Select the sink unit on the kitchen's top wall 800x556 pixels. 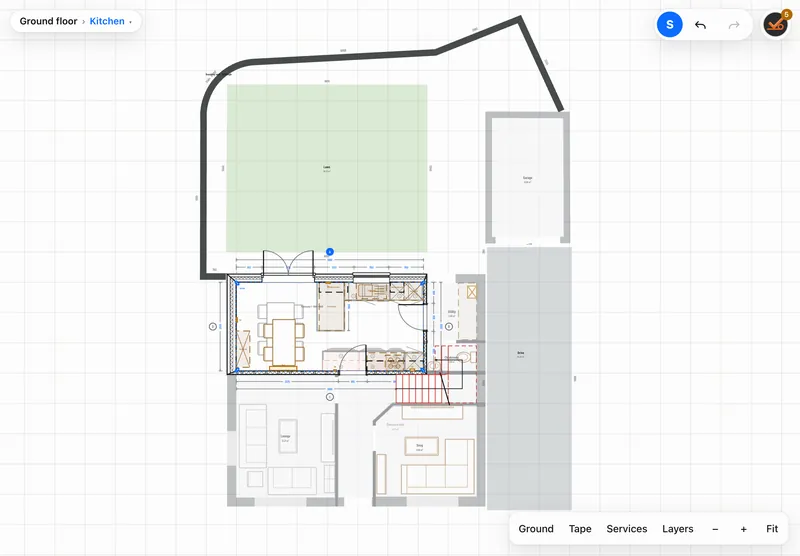tap(372, 292)
